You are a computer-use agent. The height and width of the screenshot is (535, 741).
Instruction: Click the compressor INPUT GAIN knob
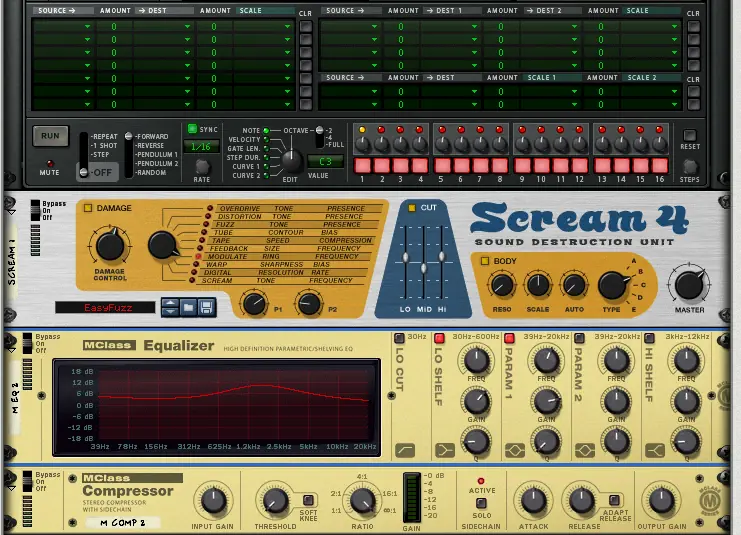pos(213,501)
